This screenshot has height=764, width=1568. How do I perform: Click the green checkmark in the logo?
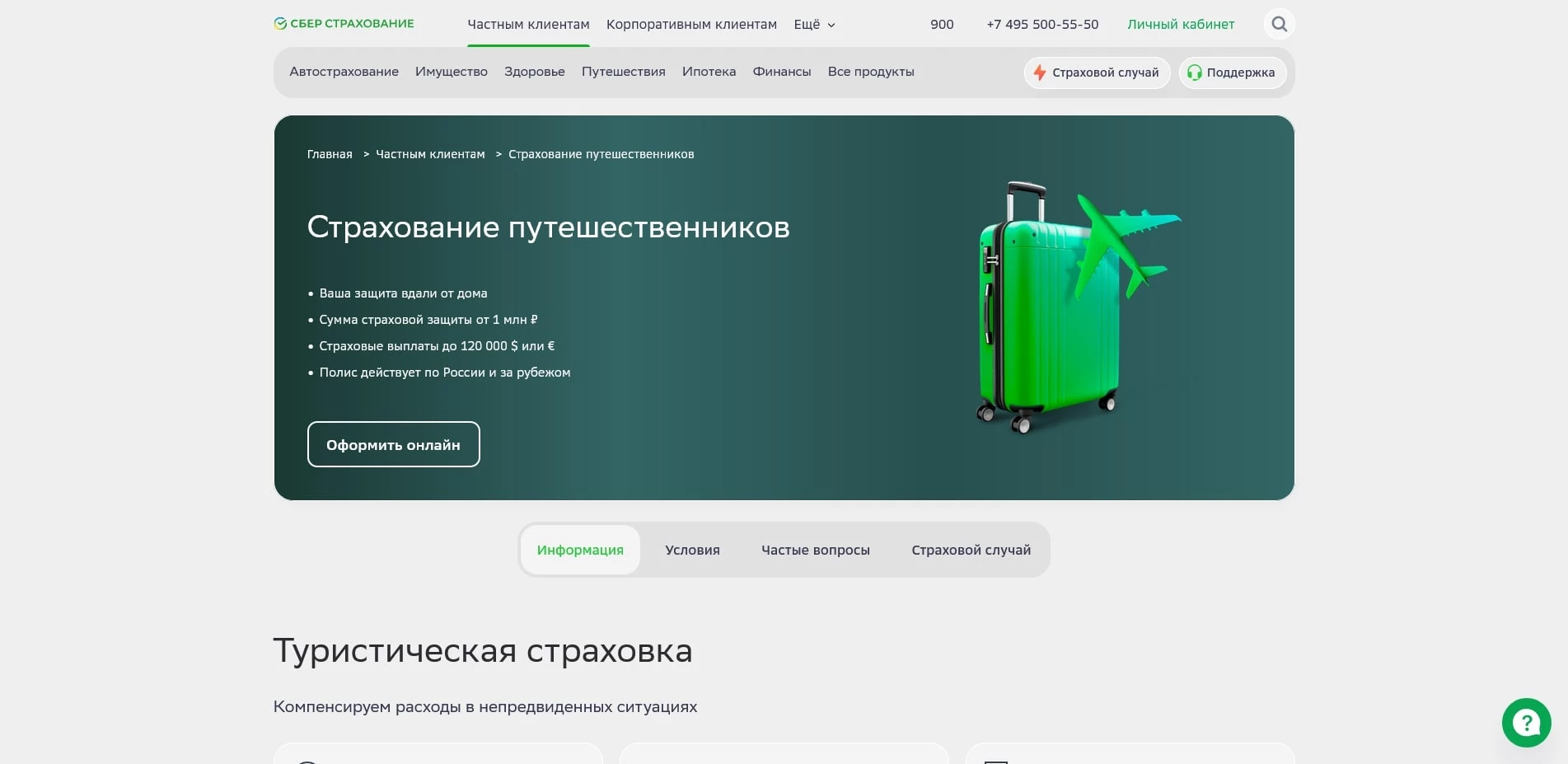[x=279, y=23]
